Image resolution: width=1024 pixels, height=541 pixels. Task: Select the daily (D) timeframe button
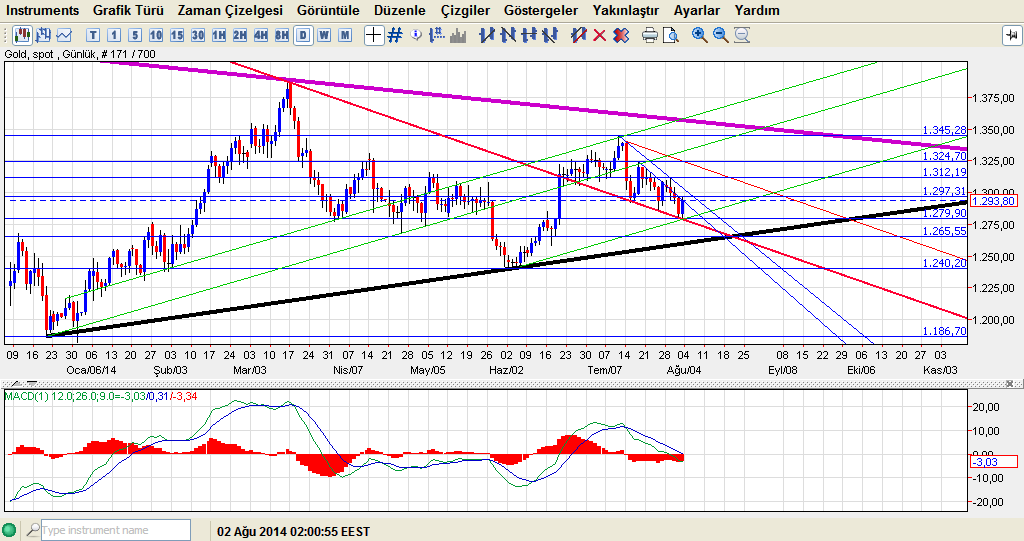303,35
